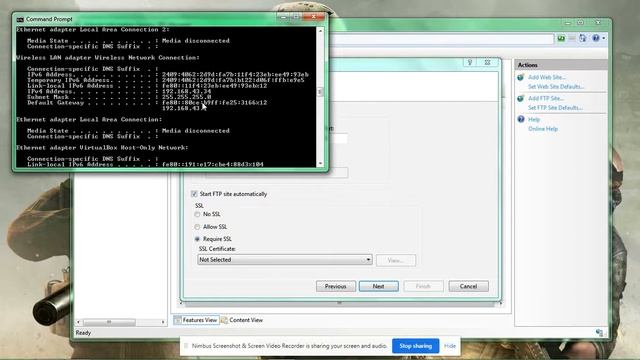
Task: Click Add Web Site action link
Action: [547, 77]
